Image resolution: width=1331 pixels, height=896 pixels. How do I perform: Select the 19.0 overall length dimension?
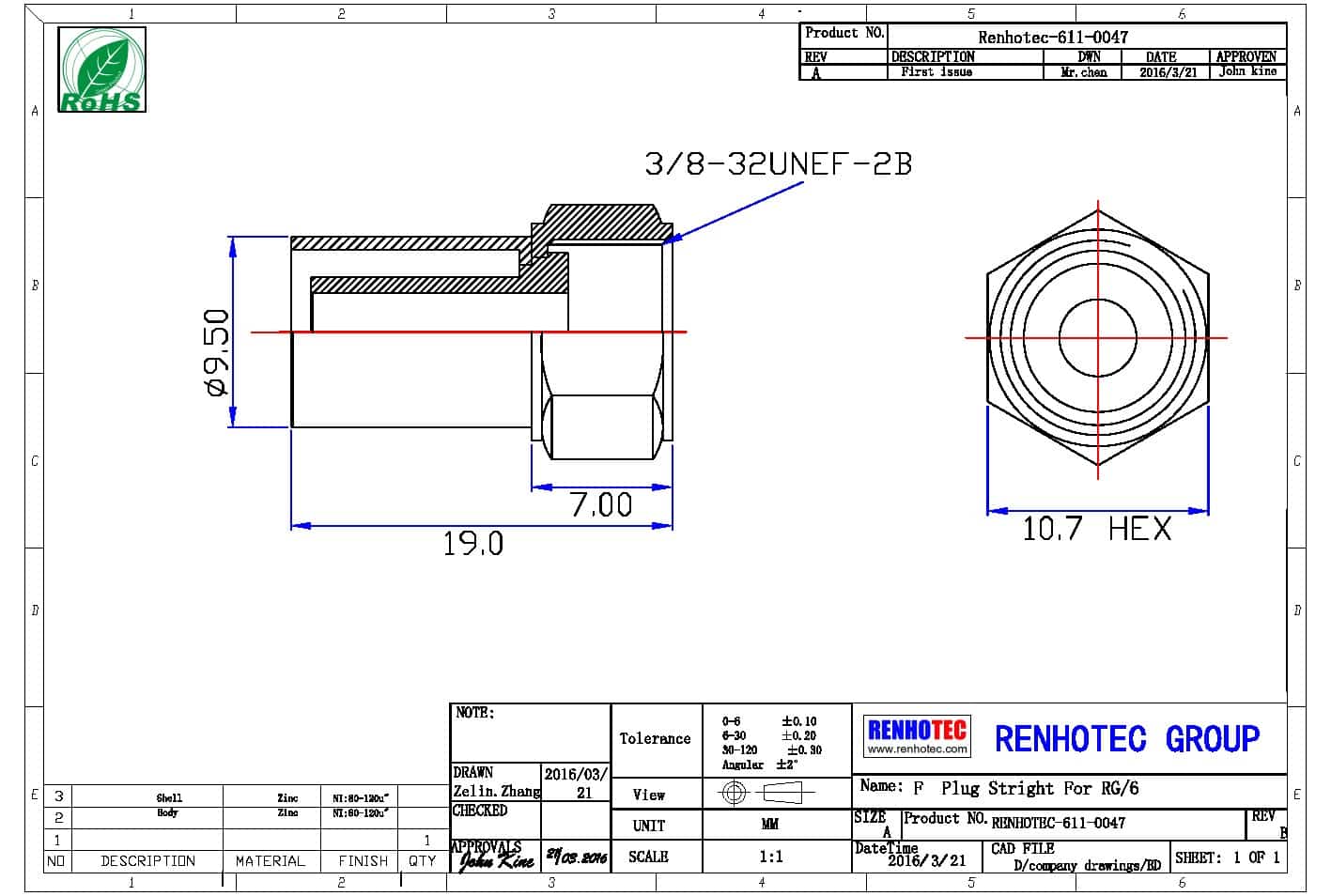click(472, 544)
